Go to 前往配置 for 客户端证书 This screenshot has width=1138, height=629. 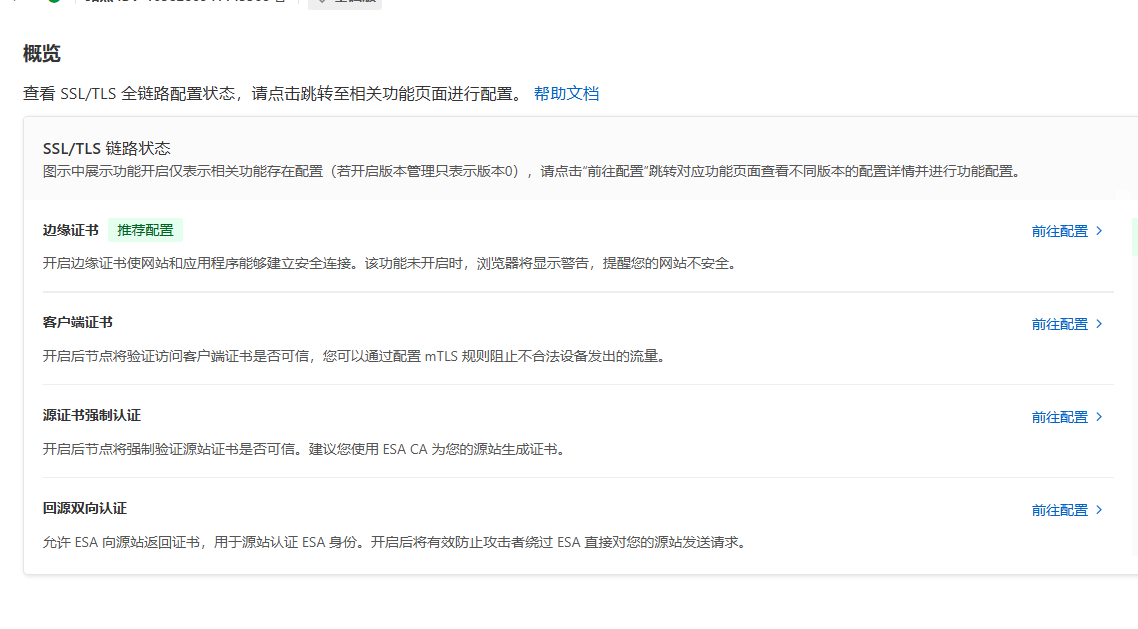[1067, 324]
